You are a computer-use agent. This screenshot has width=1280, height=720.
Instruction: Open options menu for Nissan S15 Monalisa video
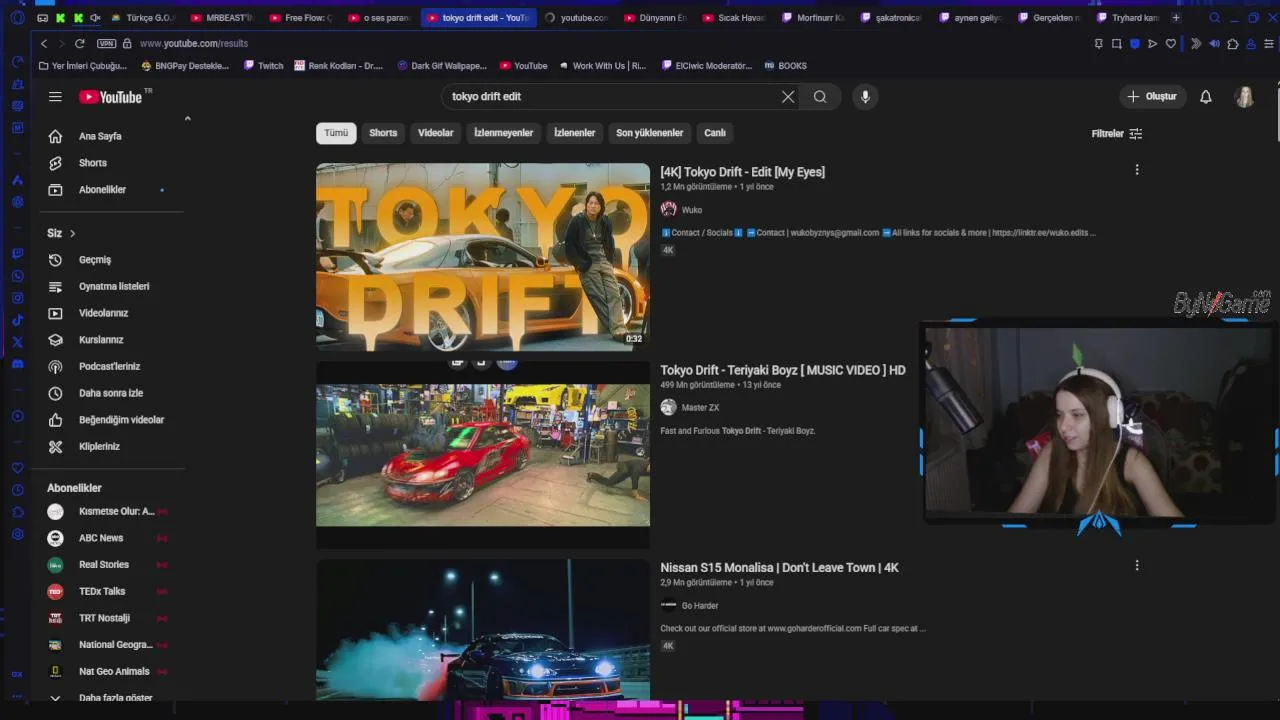click(x=1137, y=565)
